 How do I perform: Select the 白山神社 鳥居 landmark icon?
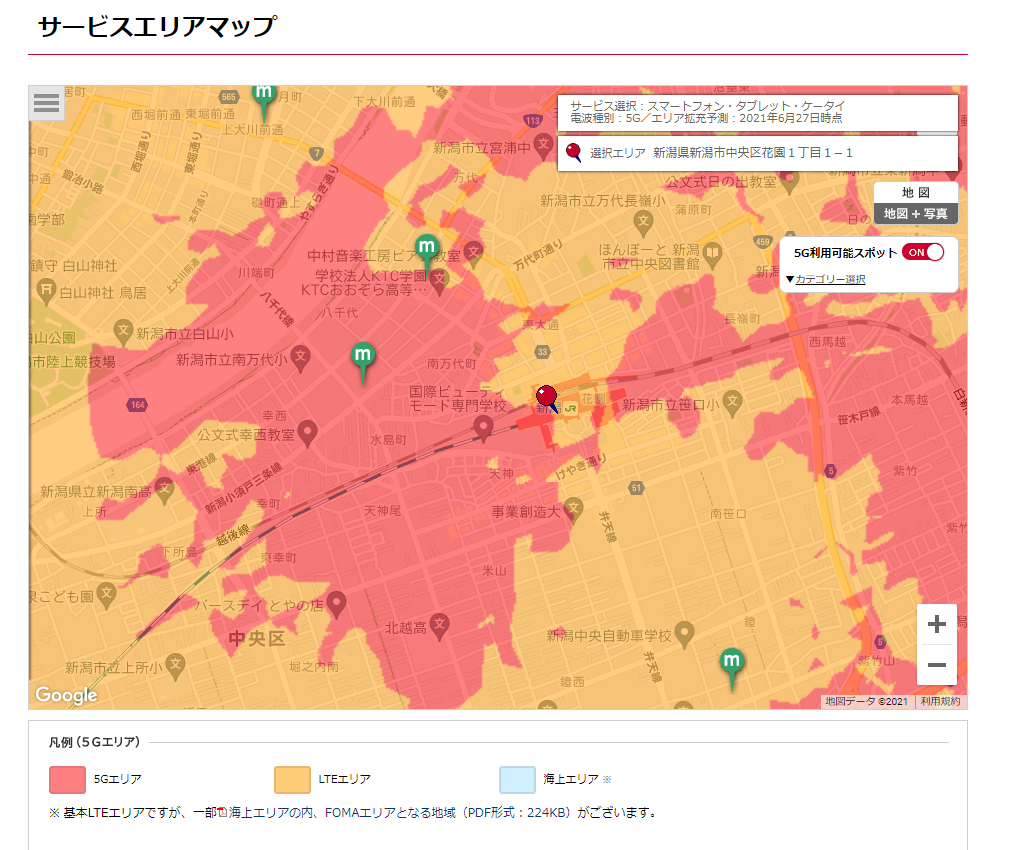pyautogui.click(x=45, y=291)
